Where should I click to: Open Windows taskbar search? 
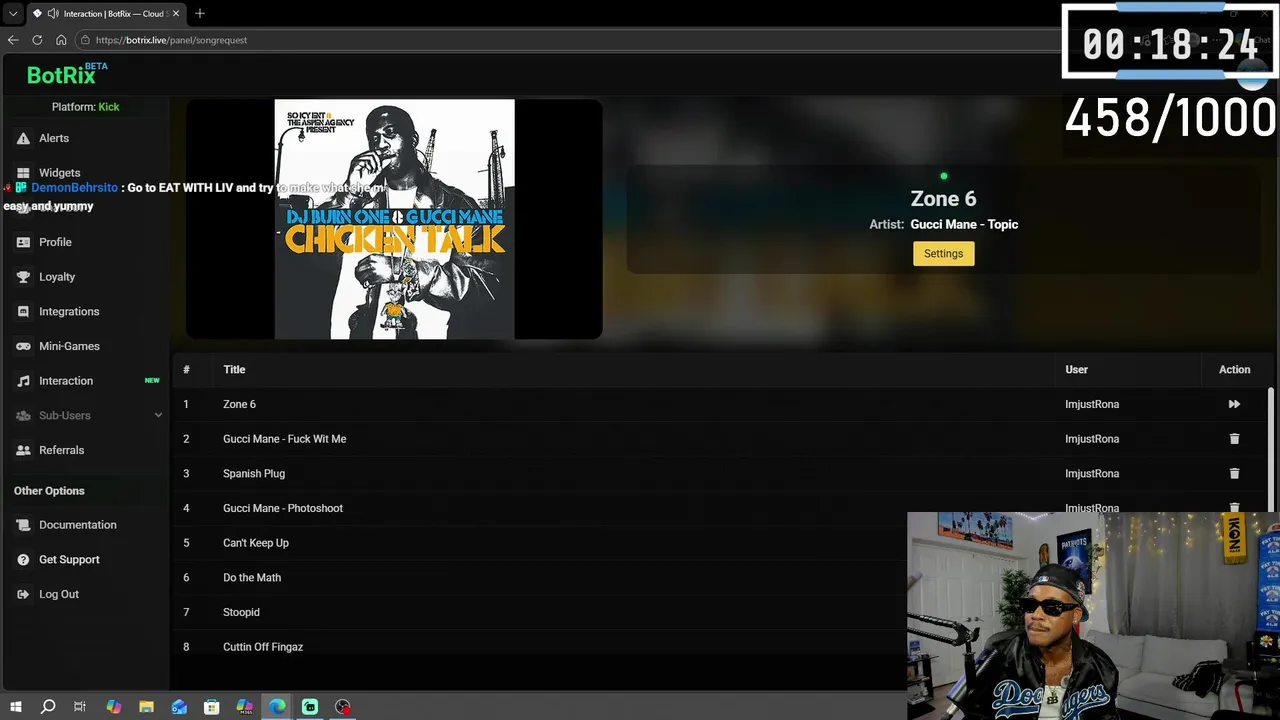click(47, 707)
